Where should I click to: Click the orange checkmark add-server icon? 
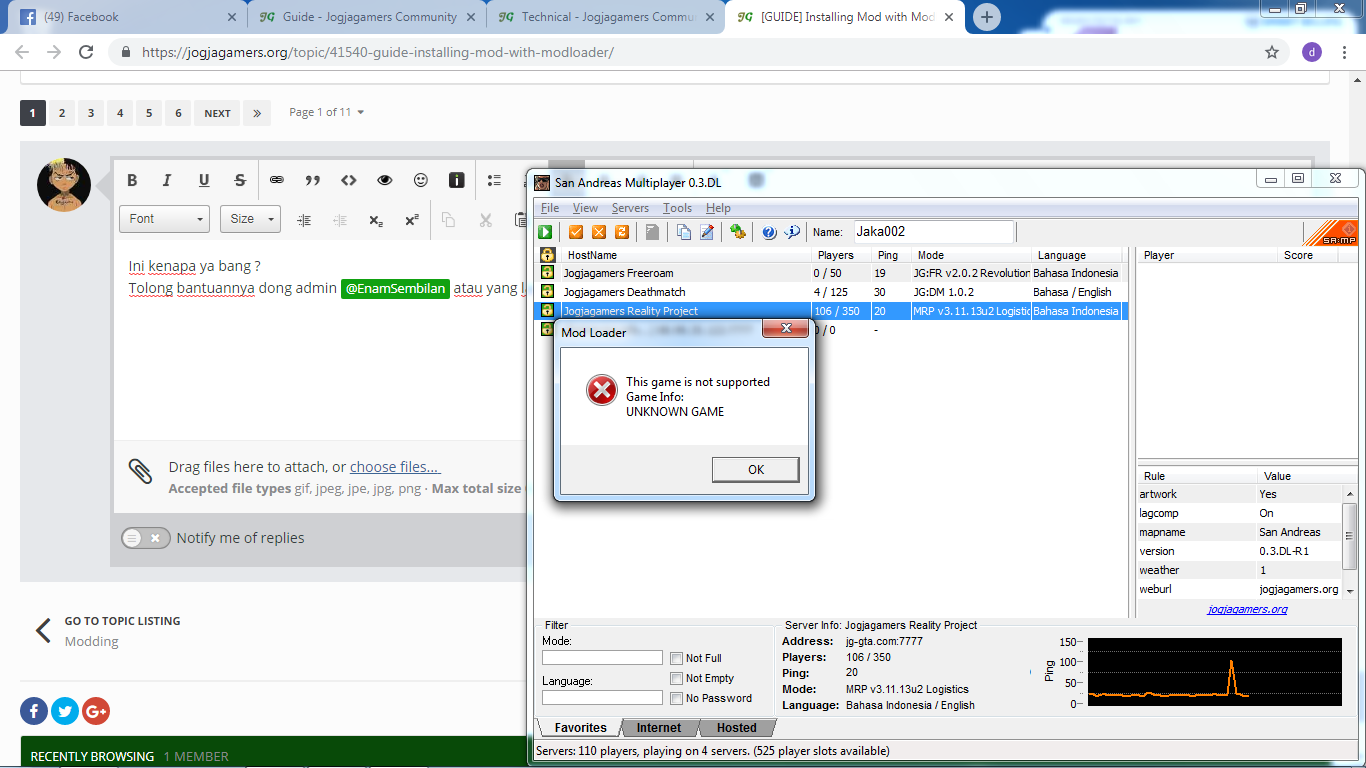point(576,232)
